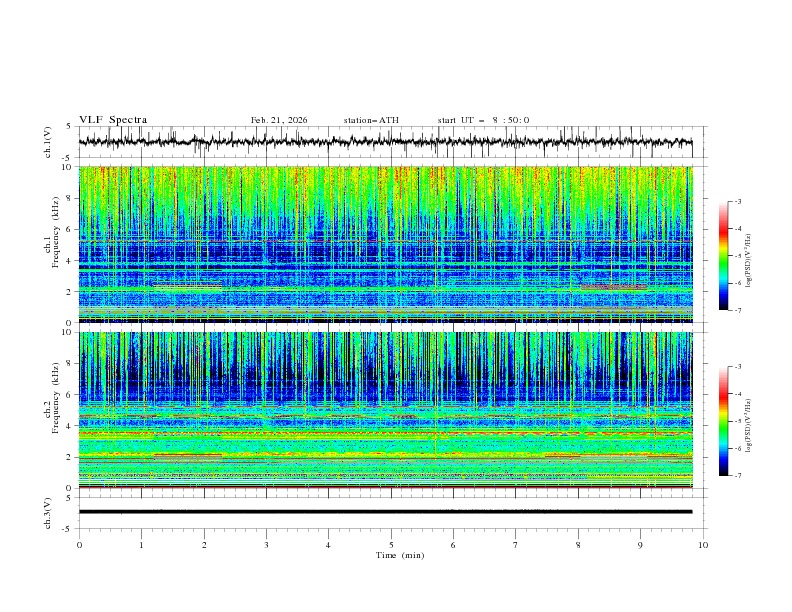Click the ch.1 voltage waveform trace

[385, 142]
